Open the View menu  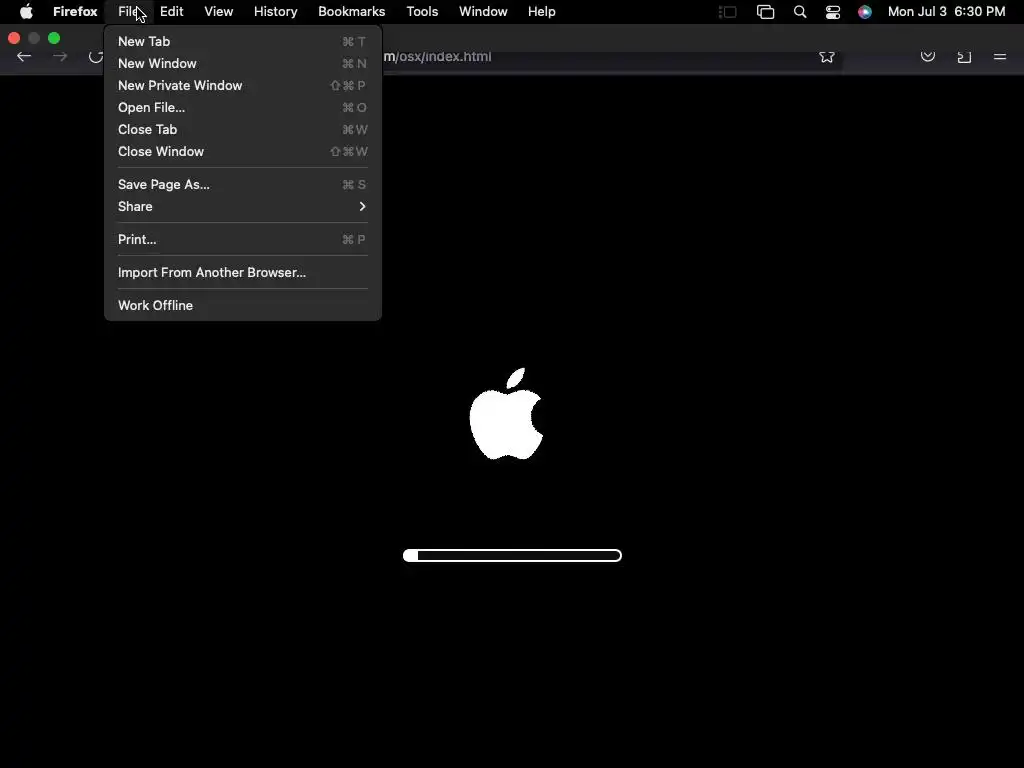[219, 12]
